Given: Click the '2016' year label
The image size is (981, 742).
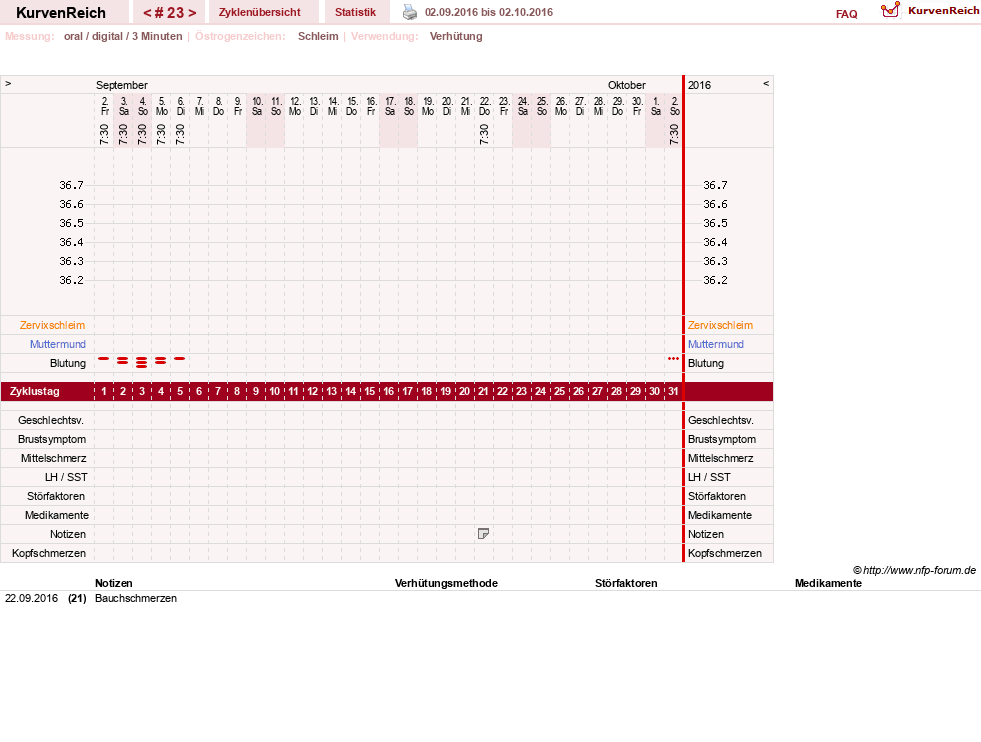Looking at the screenshot, I should (699, 85).
